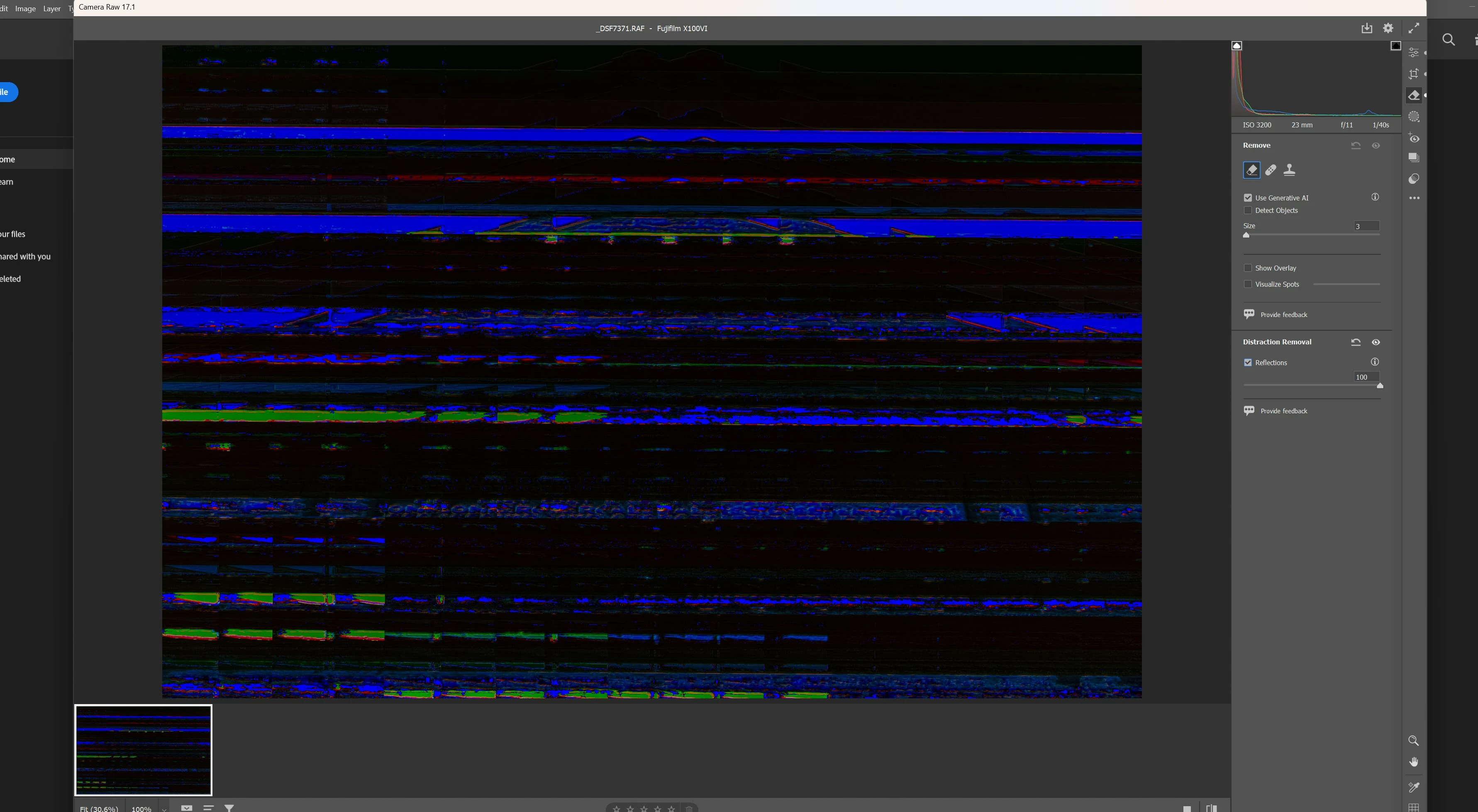Open the Image menu
Screen dimensions: 1478x812
click(25, 9)
